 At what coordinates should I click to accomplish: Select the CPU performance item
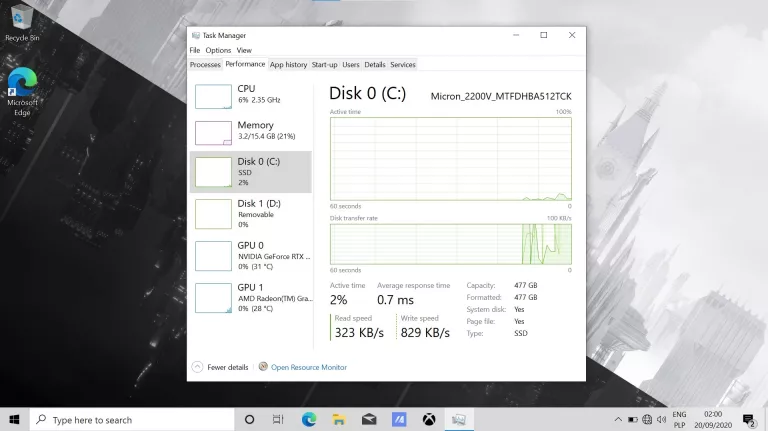pyautogui.click(x=251, y=96)
